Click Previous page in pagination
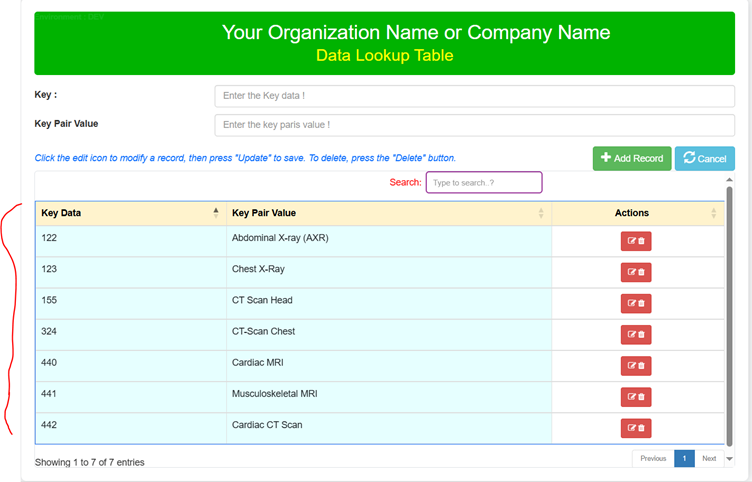 [x=653, y=458]
